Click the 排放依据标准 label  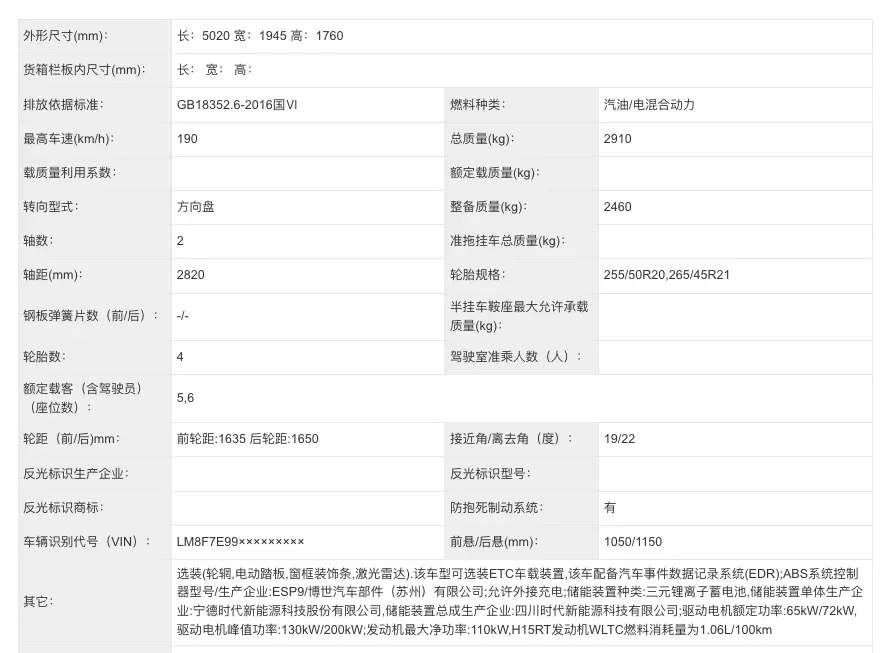point(63,105)
